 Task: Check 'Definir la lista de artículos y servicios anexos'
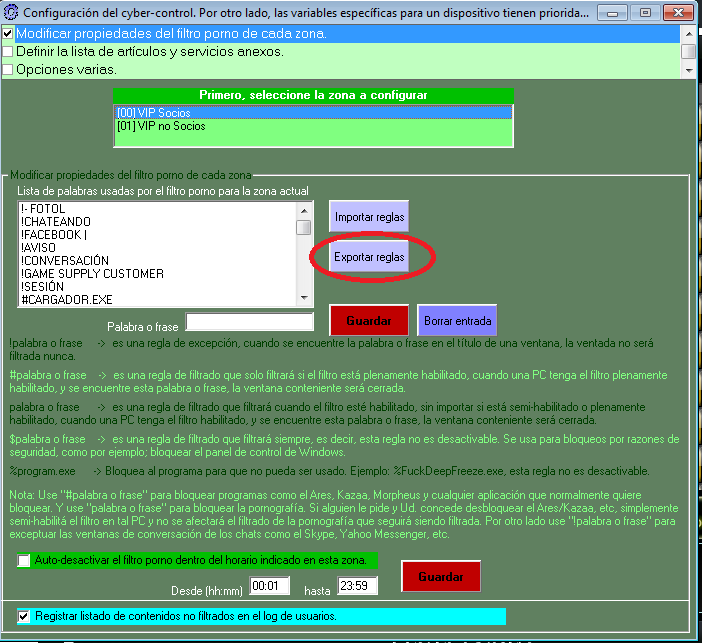(x=8, y=51)
